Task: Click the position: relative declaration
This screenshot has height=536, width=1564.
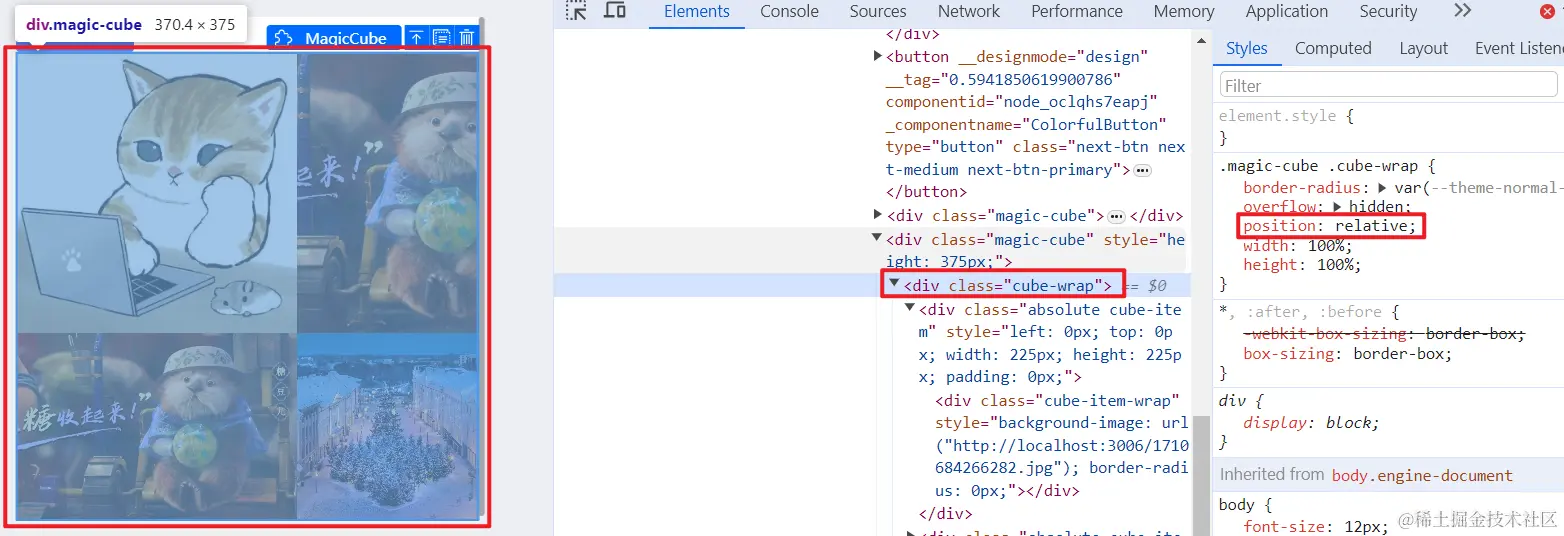Action: point(1330,226)
